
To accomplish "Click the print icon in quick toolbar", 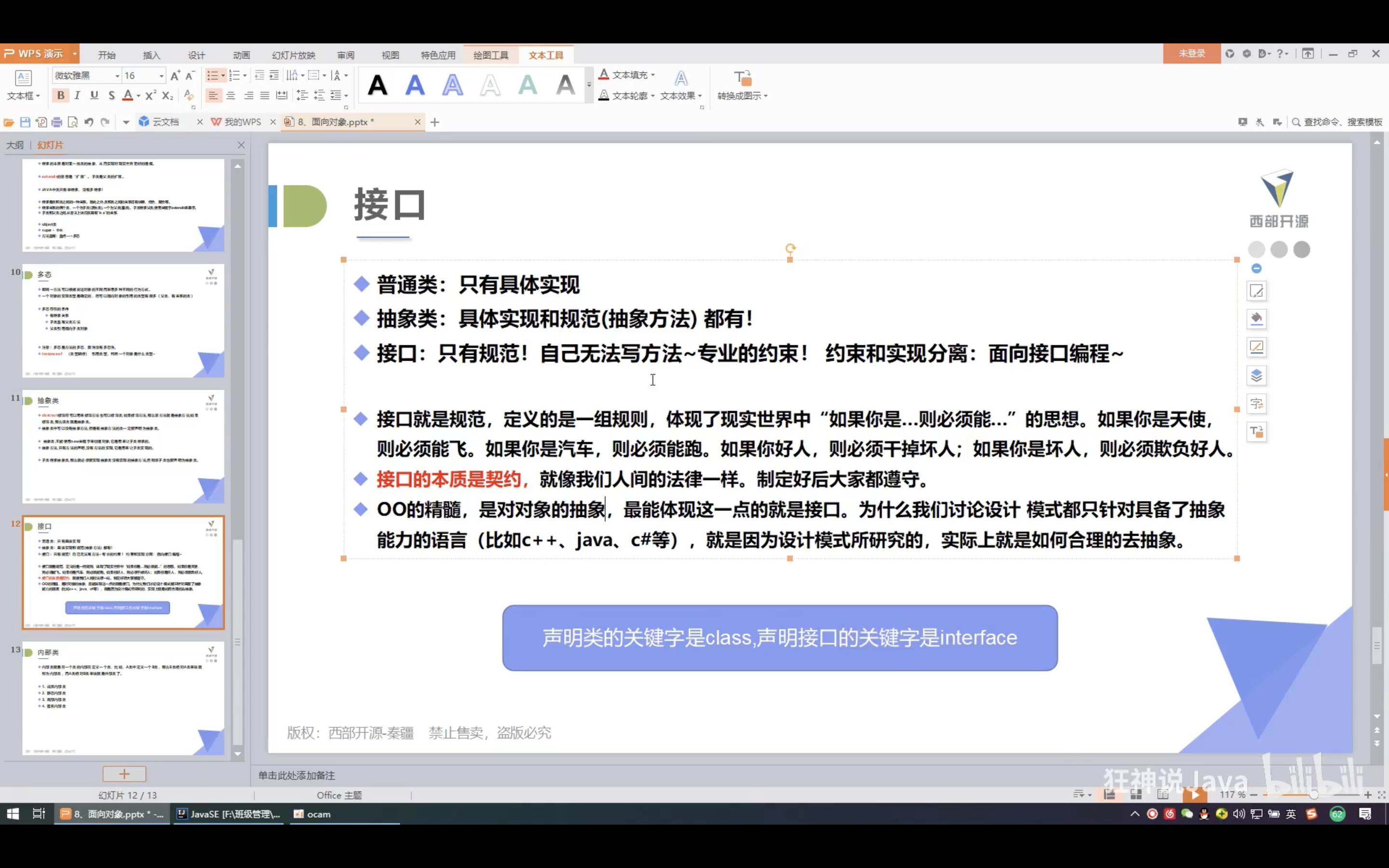I will [x=56, y=122].
